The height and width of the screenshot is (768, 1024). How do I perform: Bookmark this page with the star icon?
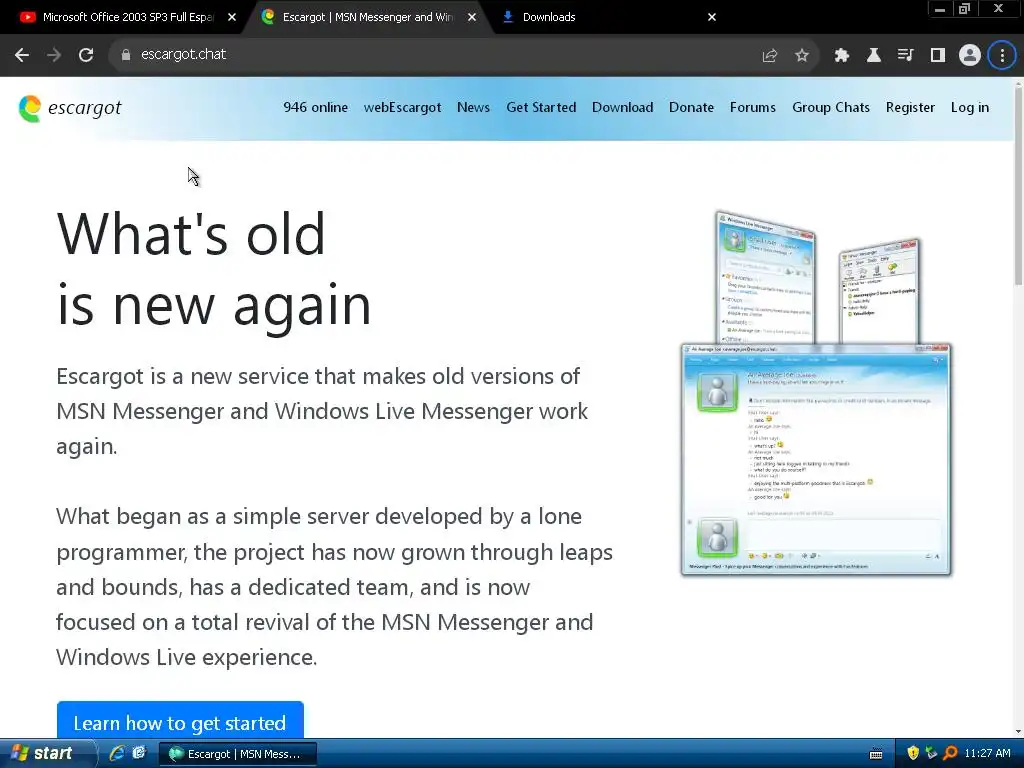pyautogui.click(x=802, y=56)
